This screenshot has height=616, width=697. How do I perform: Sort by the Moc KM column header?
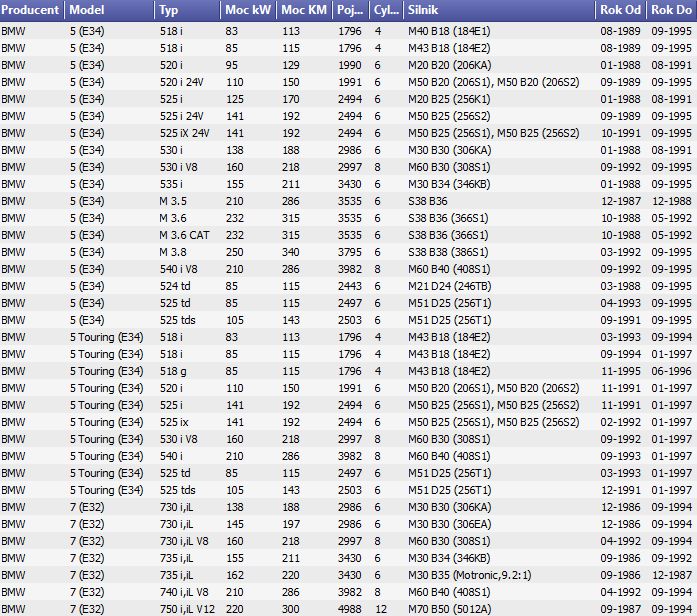click(x=304, y=10)
